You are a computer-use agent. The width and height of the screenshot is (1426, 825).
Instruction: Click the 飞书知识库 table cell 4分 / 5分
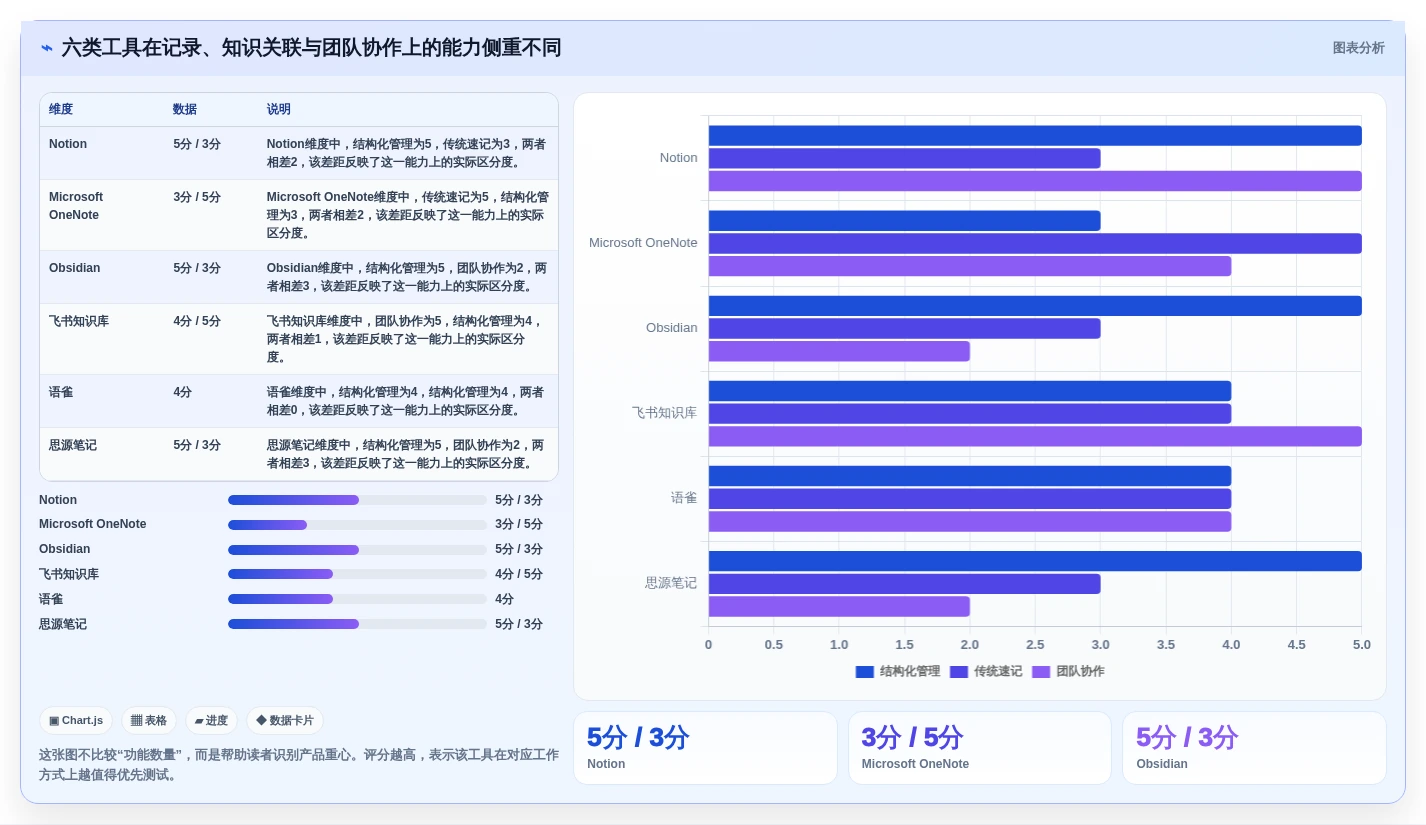click(x=197, y=321)
